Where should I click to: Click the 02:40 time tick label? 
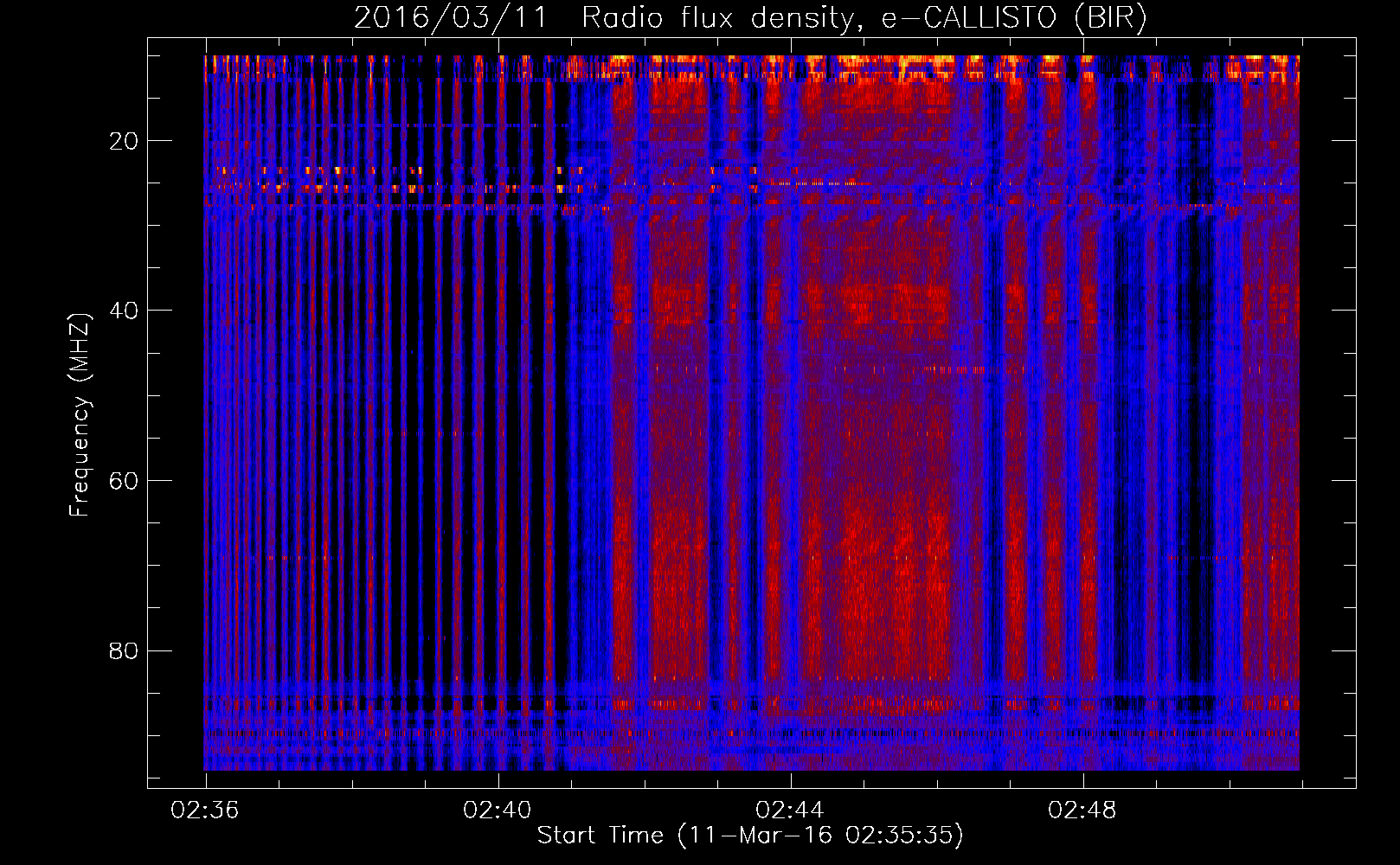pos(498,811)
